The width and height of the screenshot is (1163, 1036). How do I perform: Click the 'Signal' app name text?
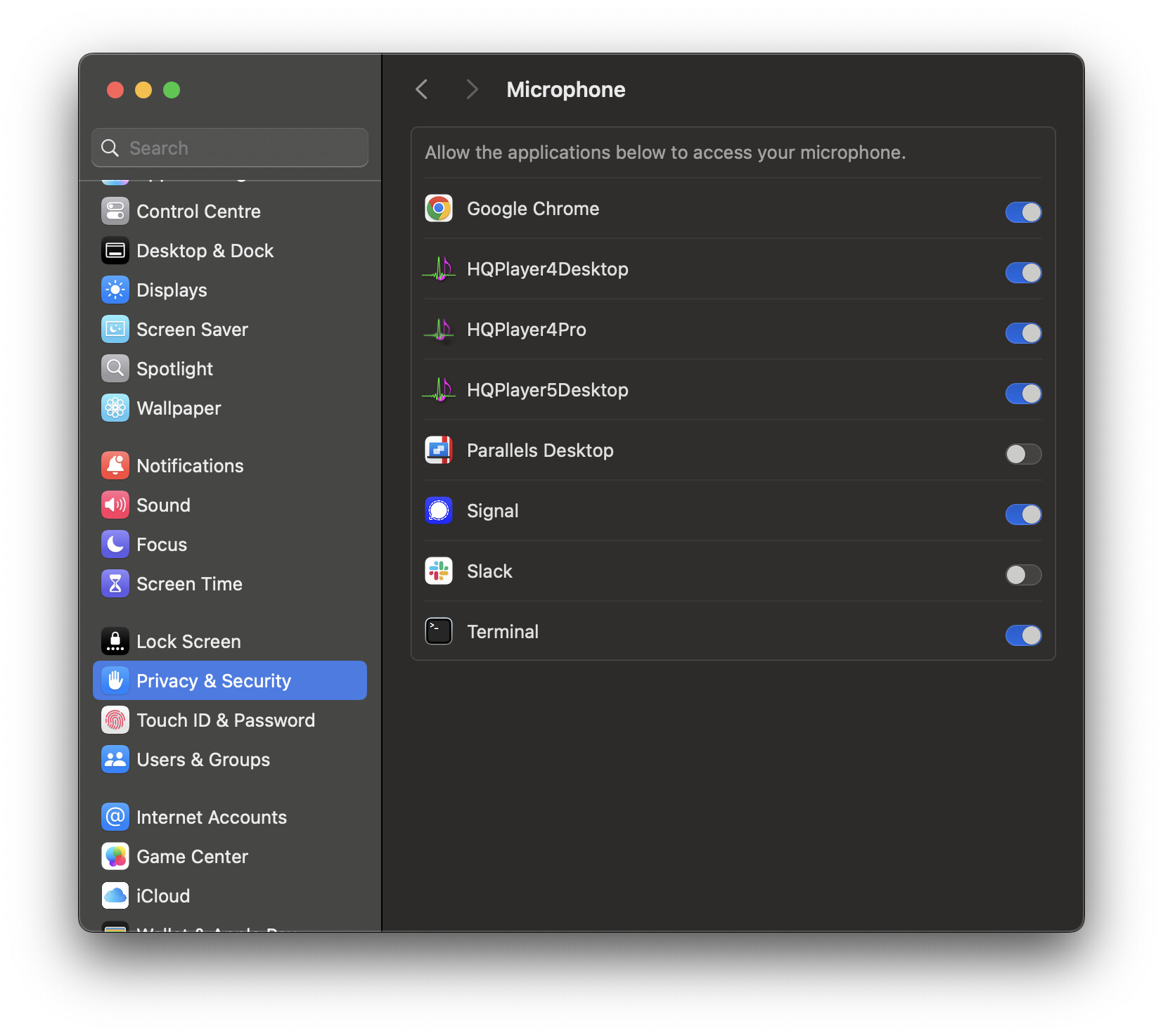point(493,511)
